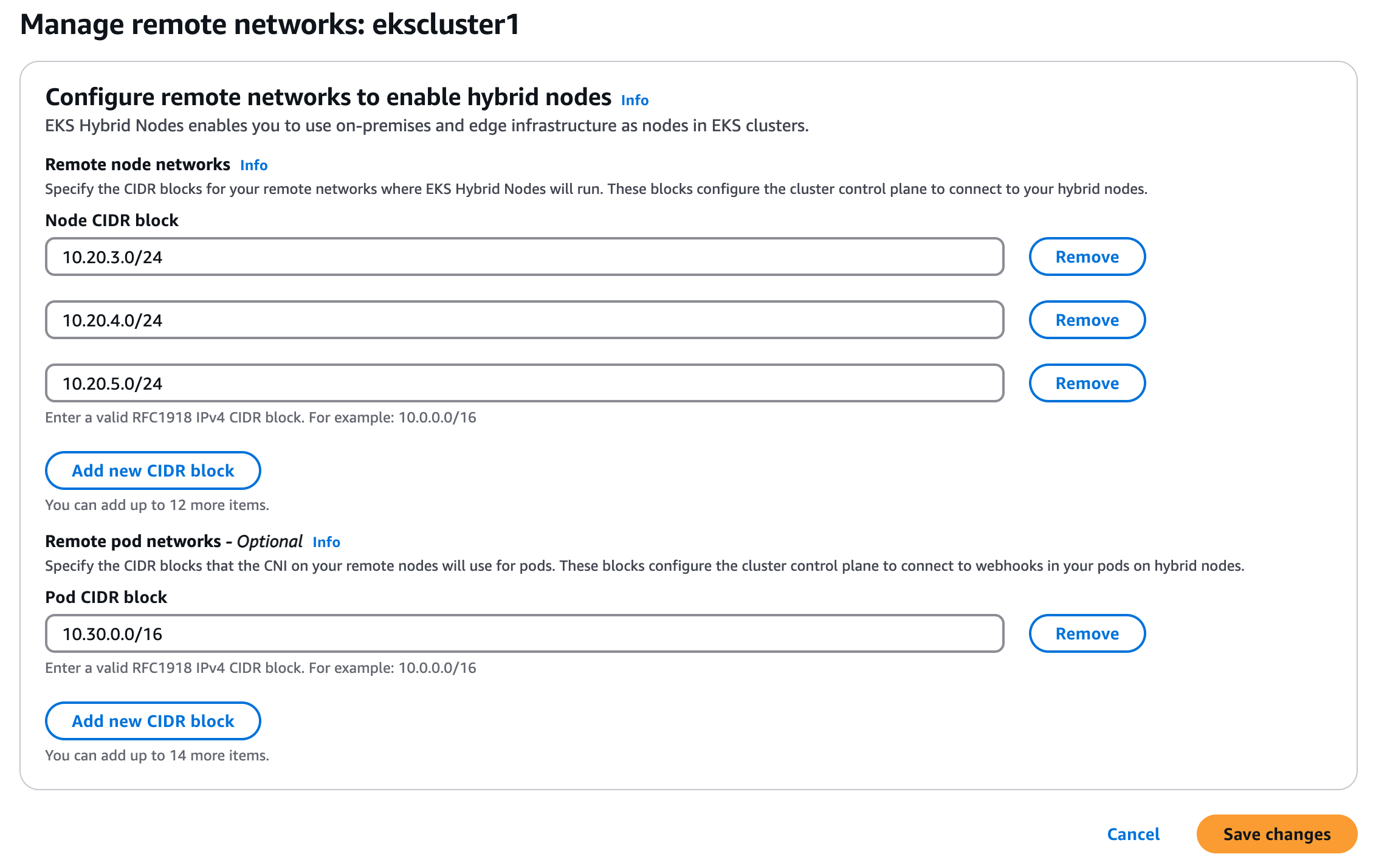This screenshot has height=868, width=1376.
Task: Focus the pod CIDR field showing 10.30.0.0/16
Action: (524, 634)
